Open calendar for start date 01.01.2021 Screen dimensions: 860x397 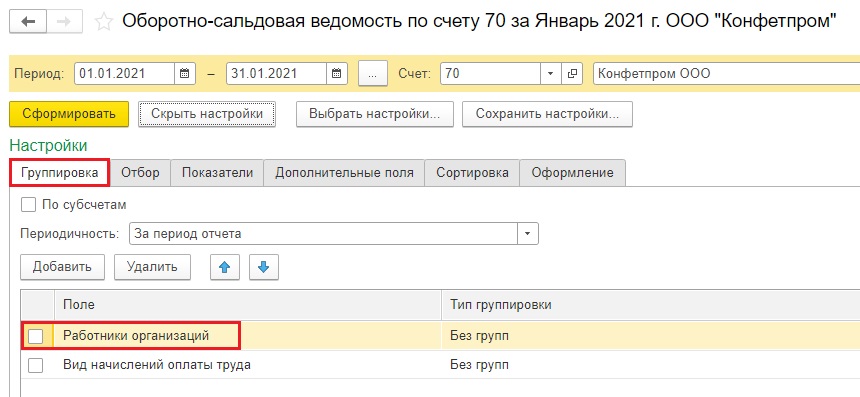(184, 73)
